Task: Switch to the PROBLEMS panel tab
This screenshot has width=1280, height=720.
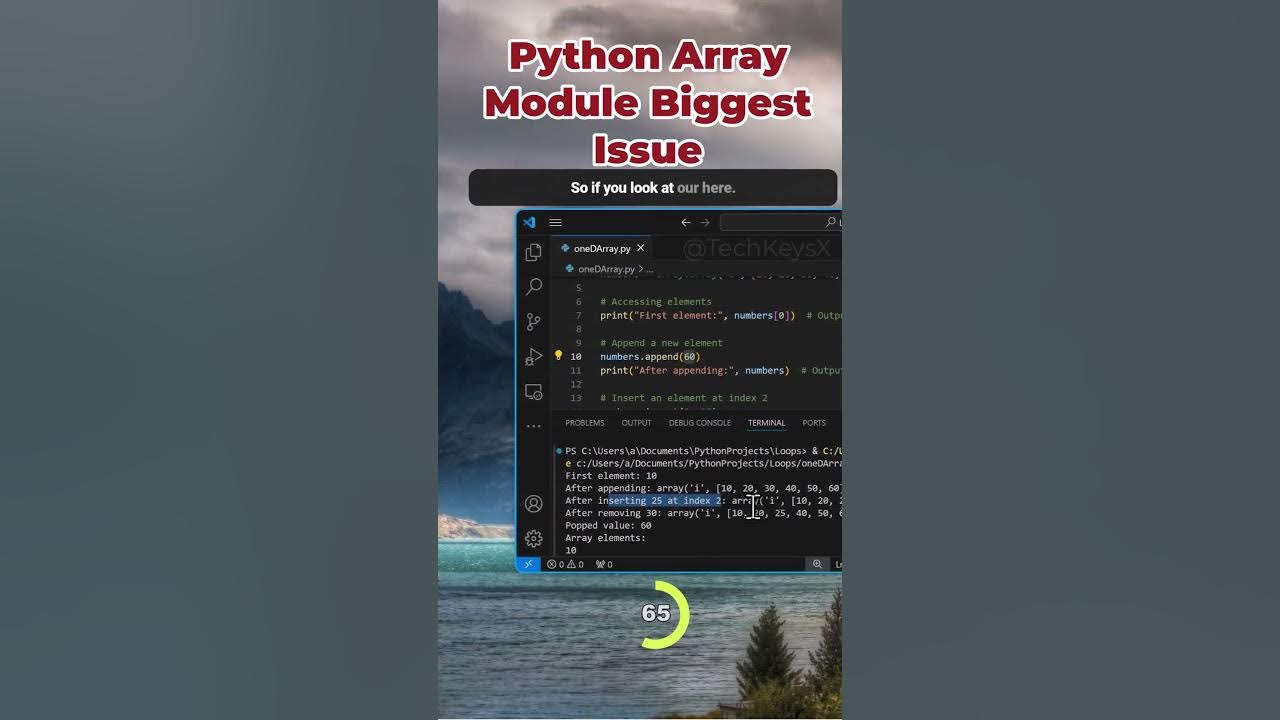Action: 585,423
